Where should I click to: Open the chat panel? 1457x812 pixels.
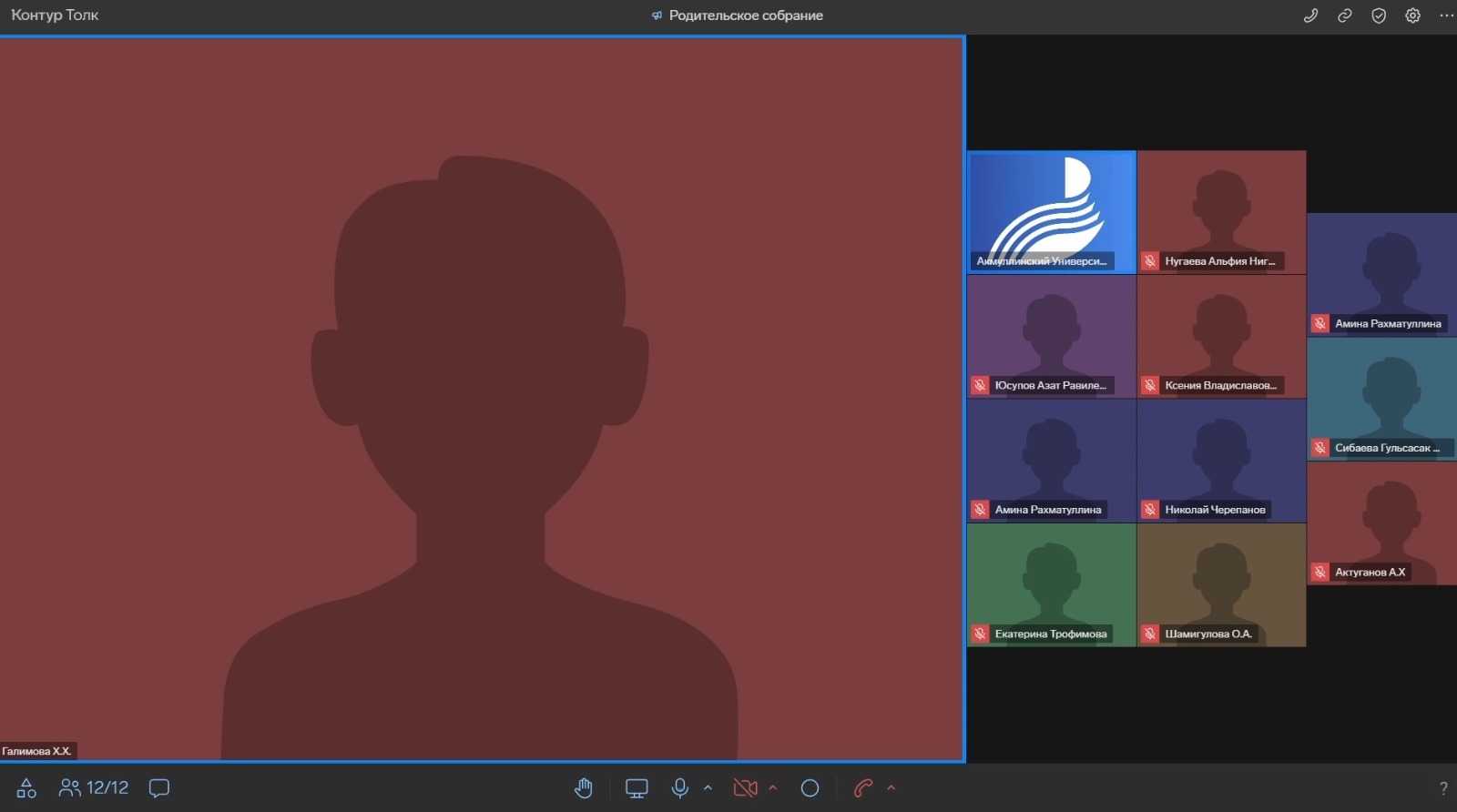[159, 788]
